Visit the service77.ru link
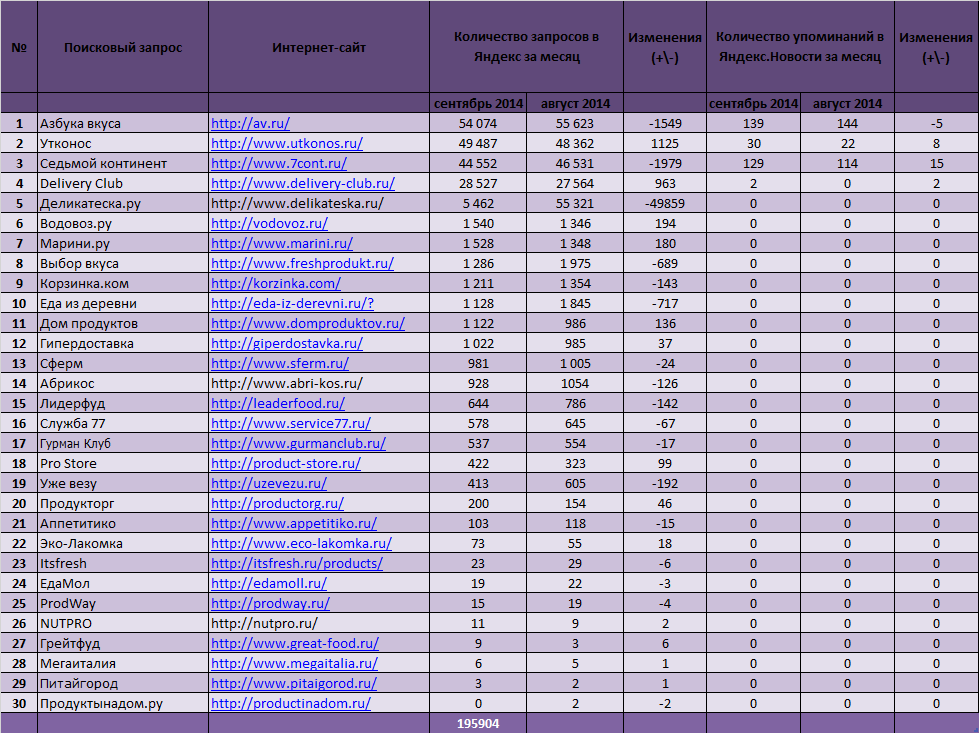 (x=291, y=423)
